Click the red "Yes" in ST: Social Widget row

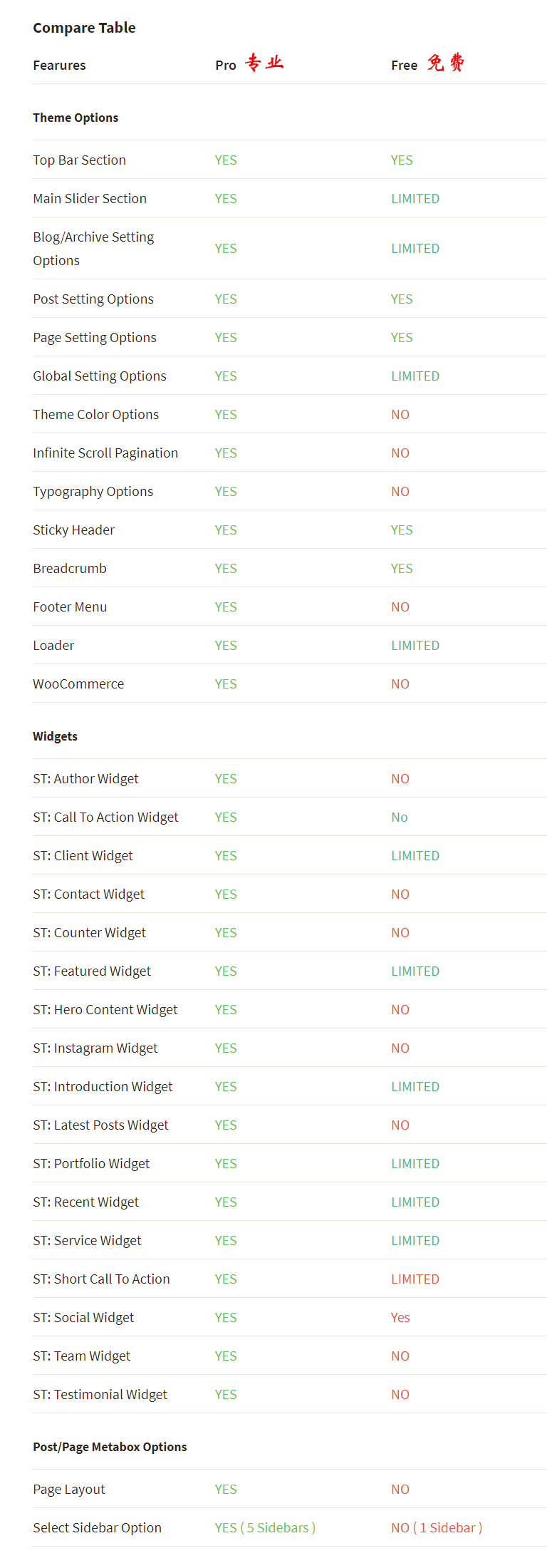click(x=400, y=1318)
